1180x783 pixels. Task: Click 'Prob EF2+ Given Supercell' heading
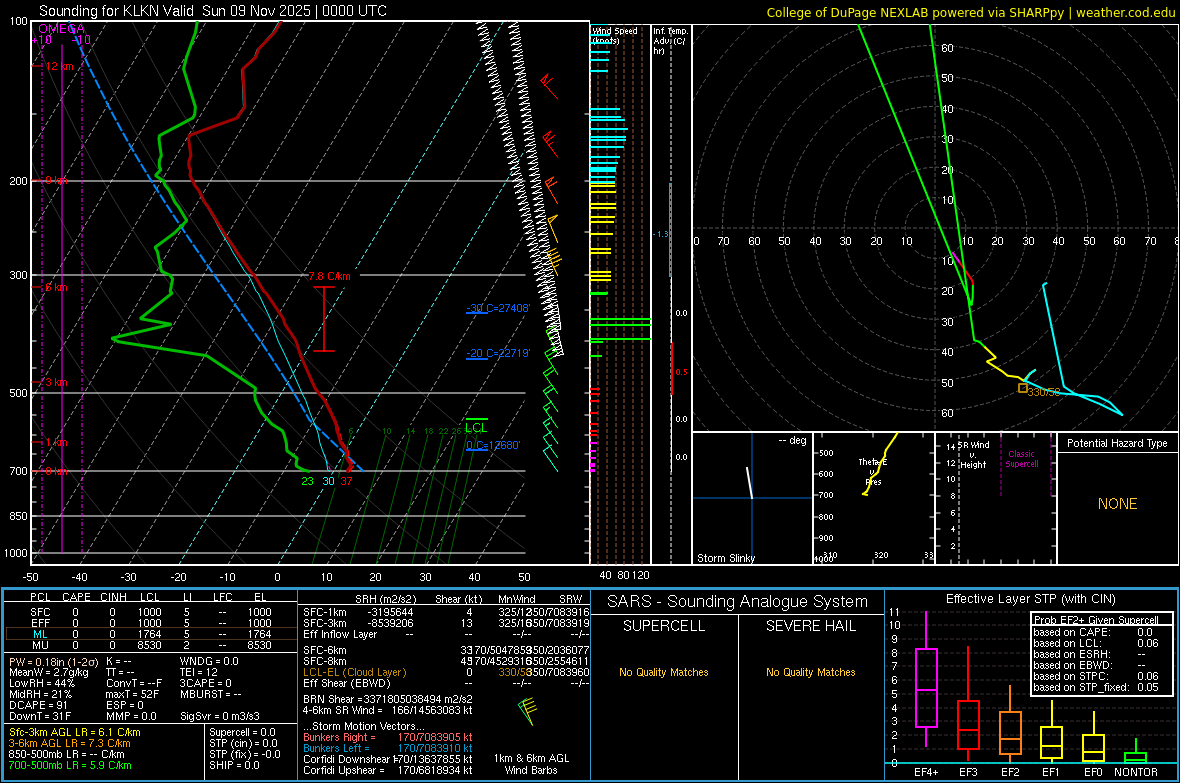[1096, 620]
